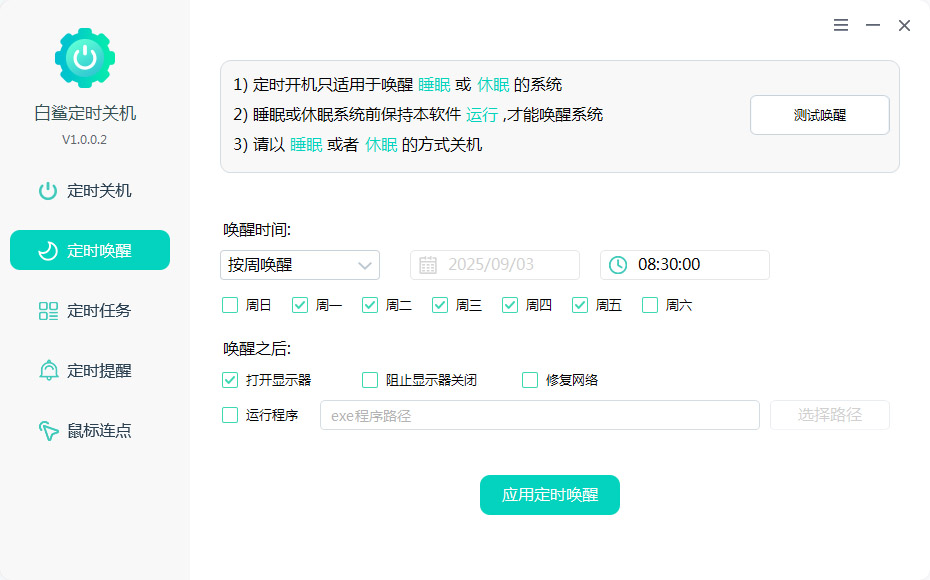
Task: Click the bell icon beside 定时提醒
Action: pos(48,371)
